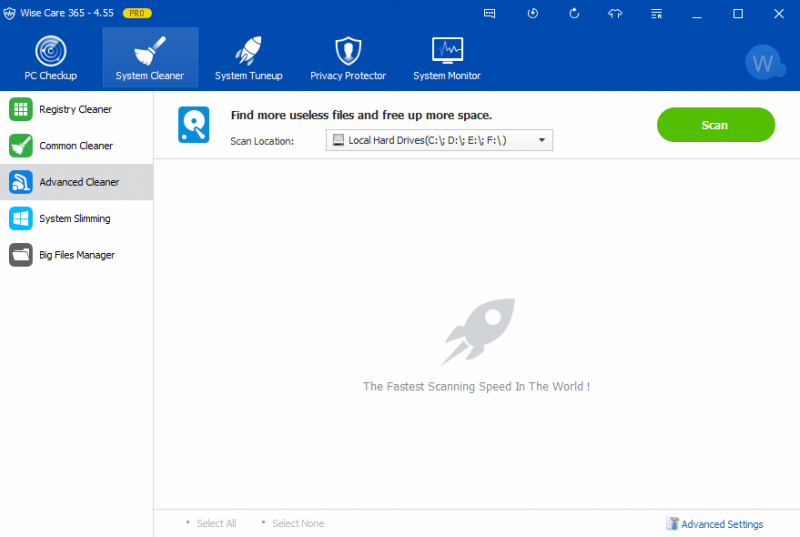Go to Privacy Protector tab
This screenshot has width=800, height=537.
tap(348, 58)
